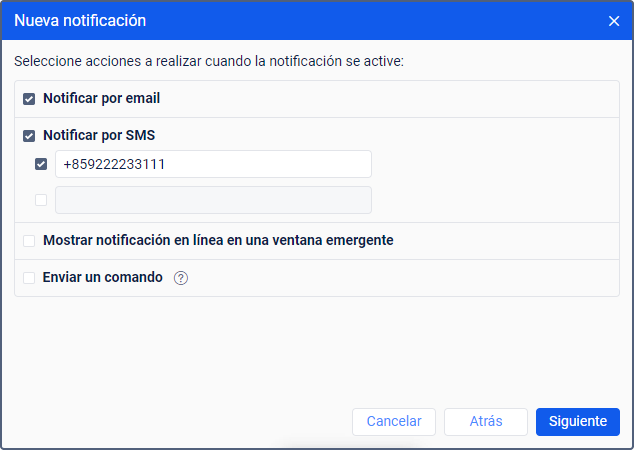
Task: Enable Mostrar notificación en línea checkbox
Action: pyautogui.click(x=29, y=241)
